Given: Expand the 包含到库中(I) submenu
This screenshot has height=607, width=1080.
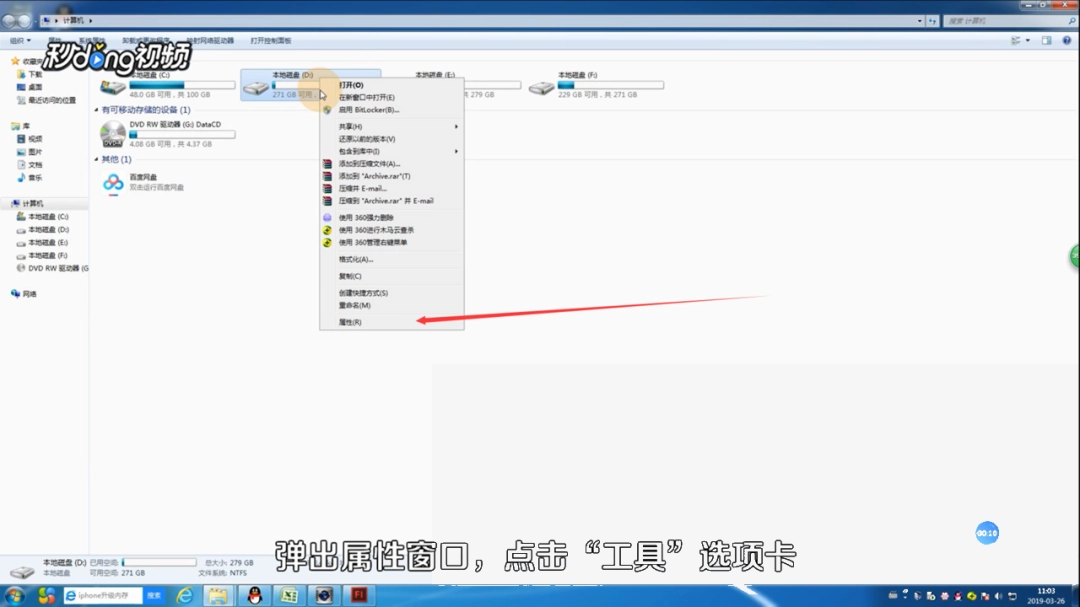Looking at the screenshot, I should coord(391,152).
